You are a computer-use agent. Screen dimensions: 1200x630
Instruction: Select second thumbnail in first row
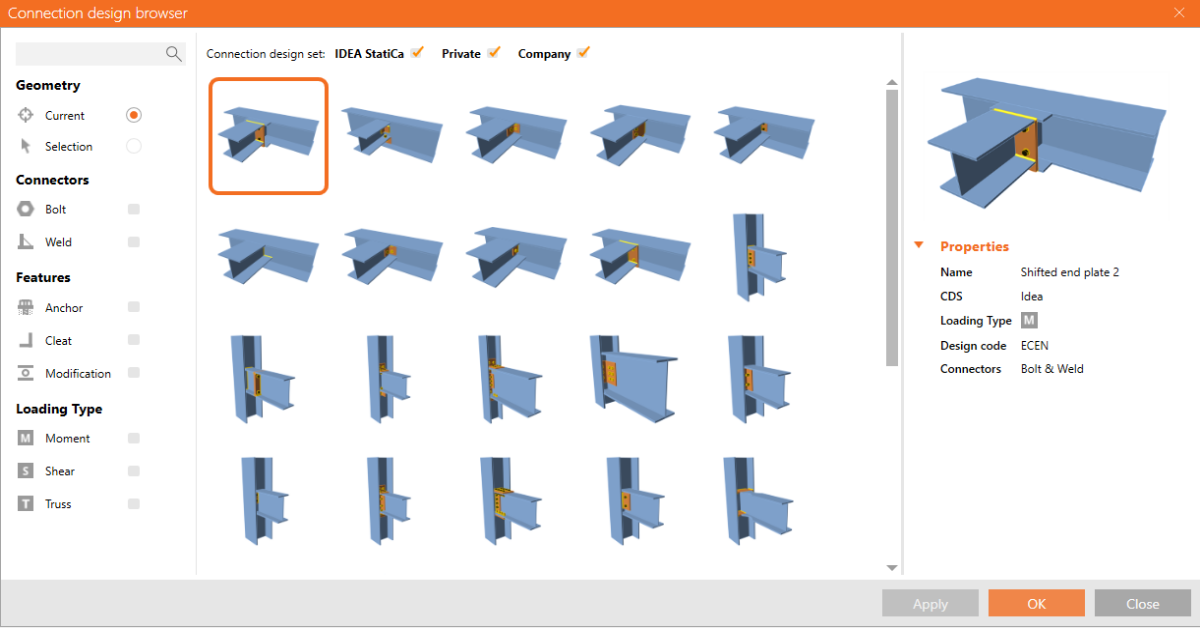pos(392,135)
